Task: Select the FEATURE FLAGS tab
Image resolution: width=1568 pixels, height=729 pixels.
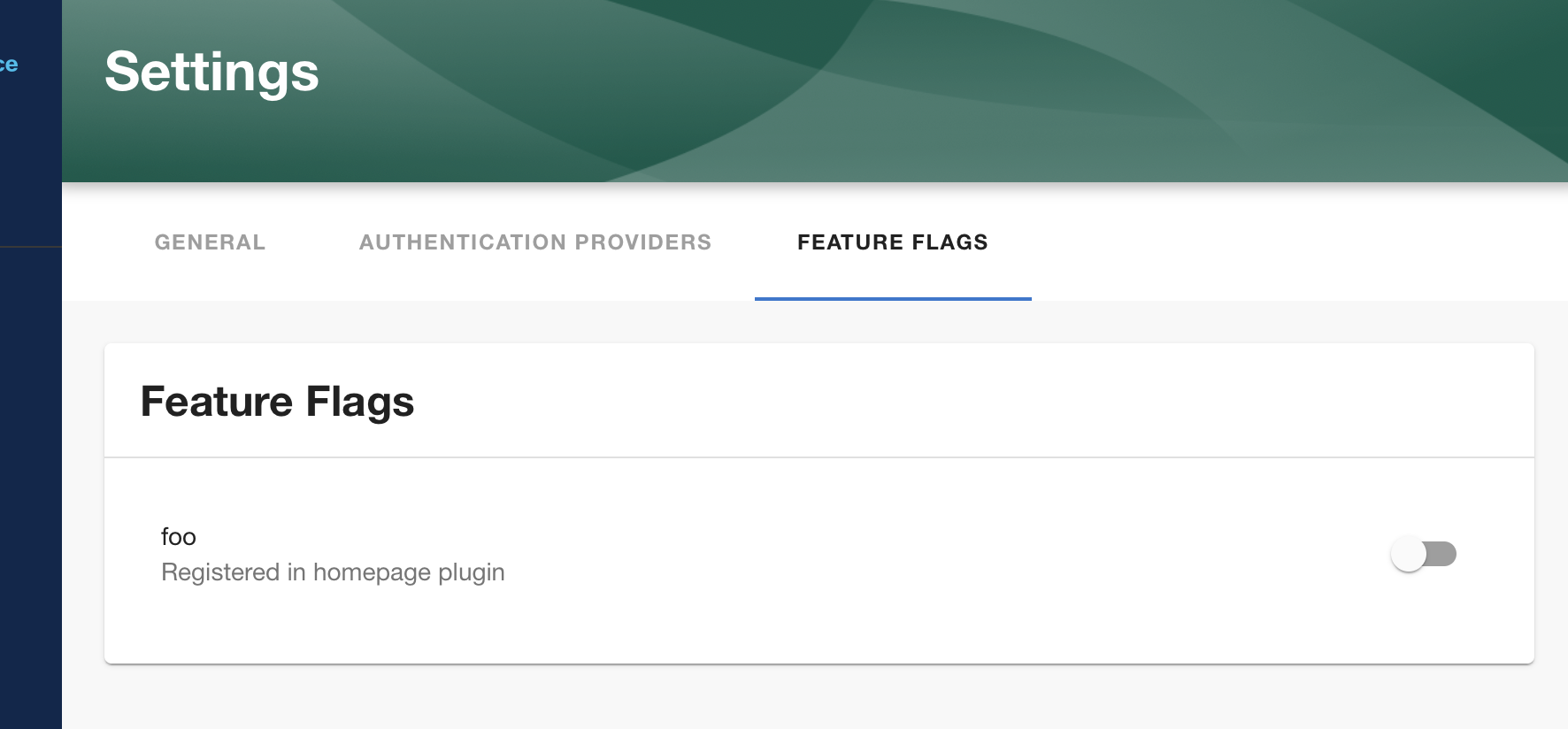Action: coord(892,242)
